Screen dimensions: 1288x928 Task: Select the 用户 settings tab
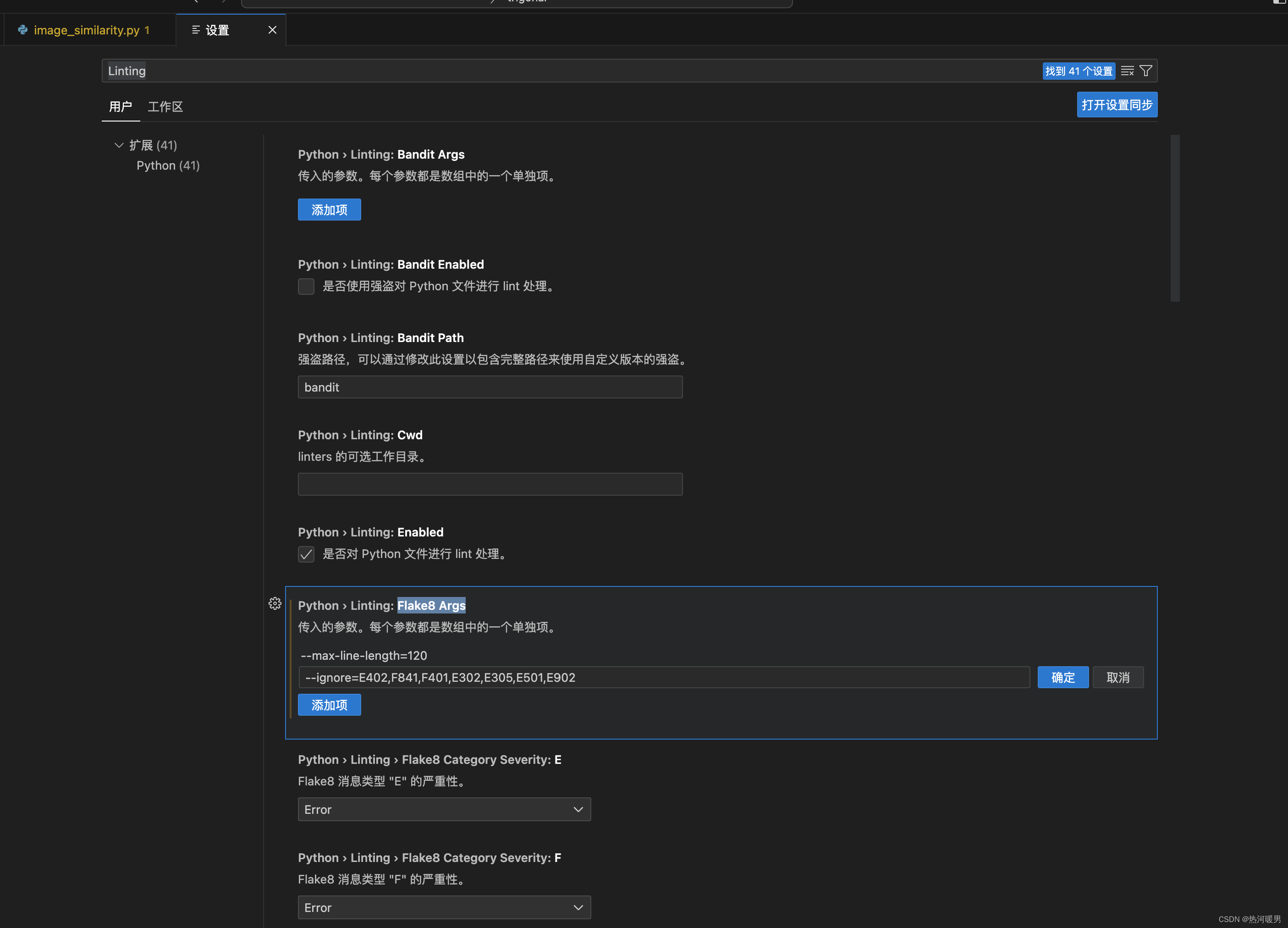[121, 107]
